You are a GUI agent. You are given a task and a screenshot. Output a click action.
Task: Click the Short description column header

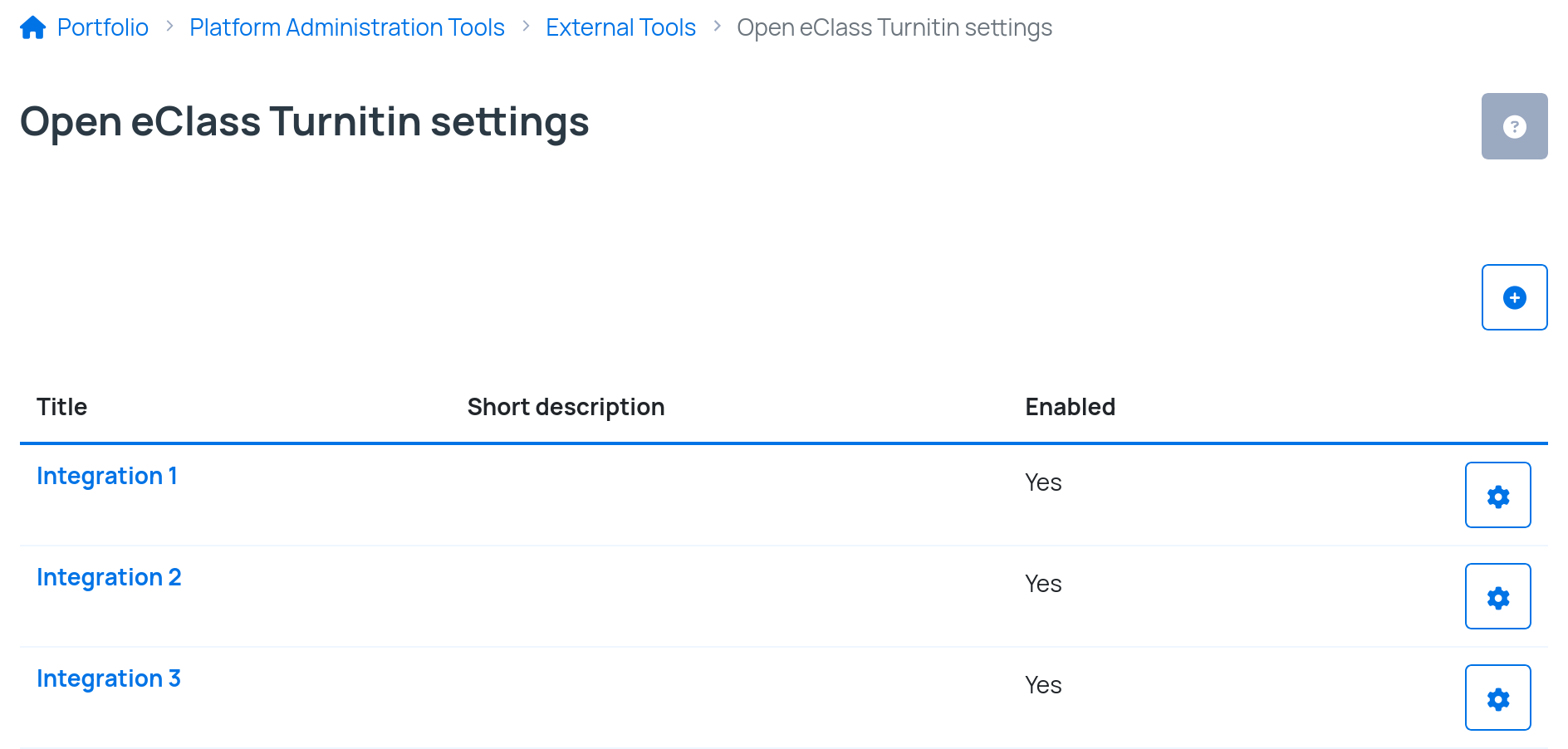click(x=566, y=407)
